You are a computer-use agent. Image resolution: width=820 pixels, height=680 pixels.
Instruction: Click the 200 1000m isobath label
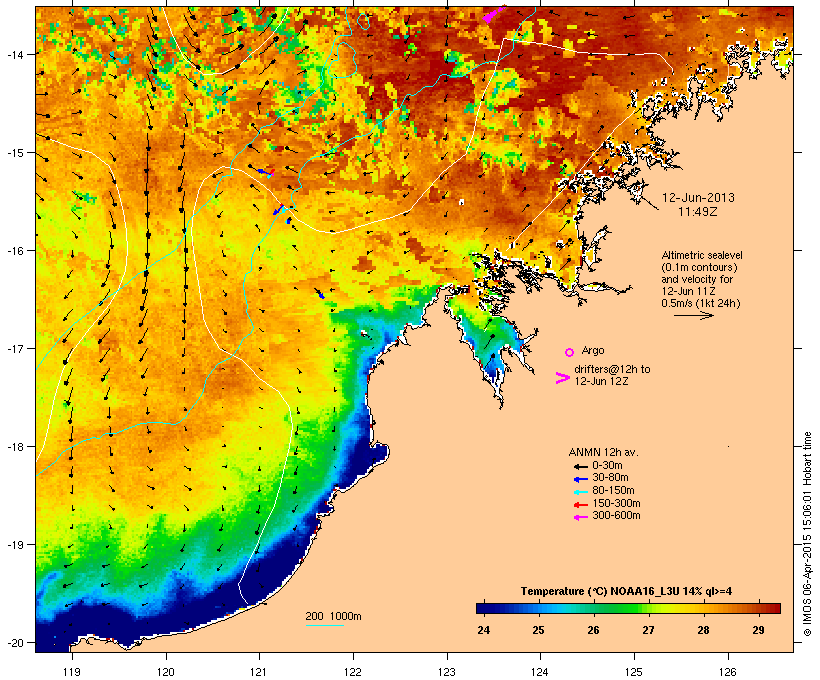[333, 616]
